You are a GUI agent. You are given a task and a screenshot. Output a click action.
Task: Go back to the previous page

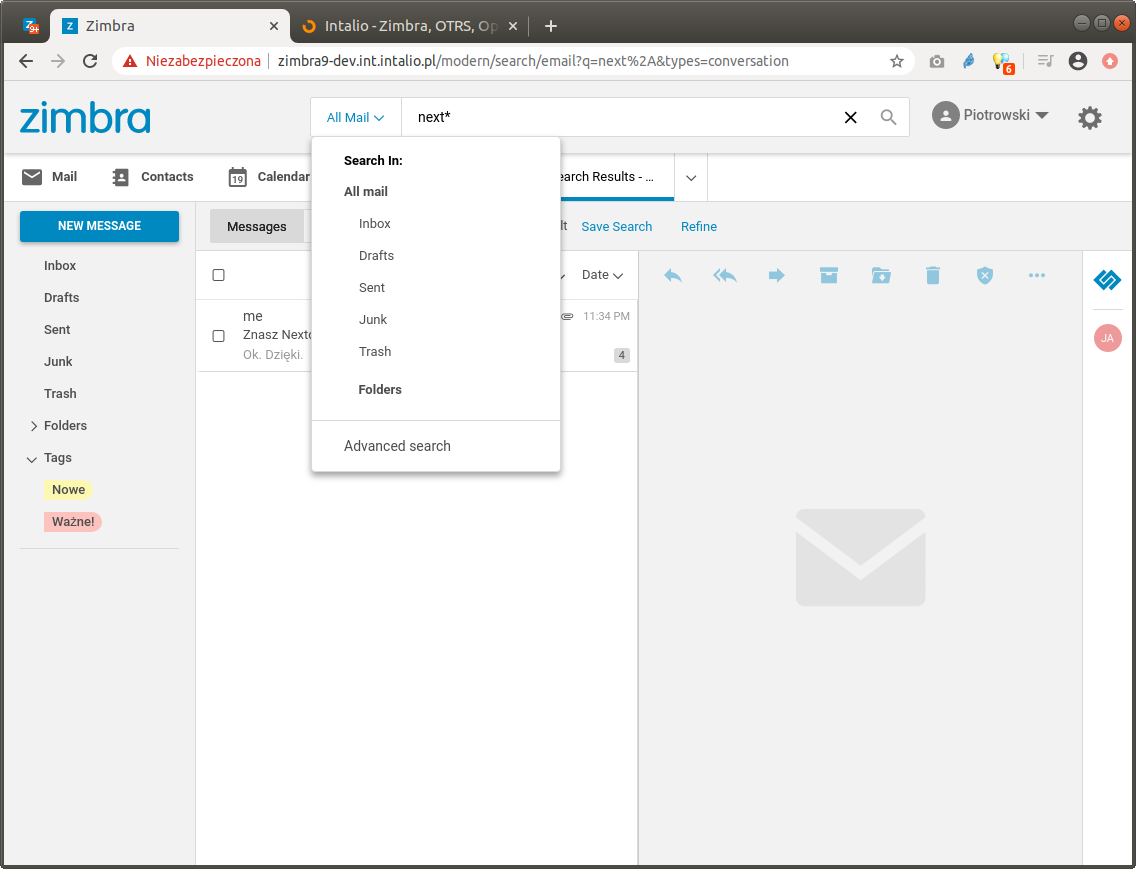(x=26, y=62)
